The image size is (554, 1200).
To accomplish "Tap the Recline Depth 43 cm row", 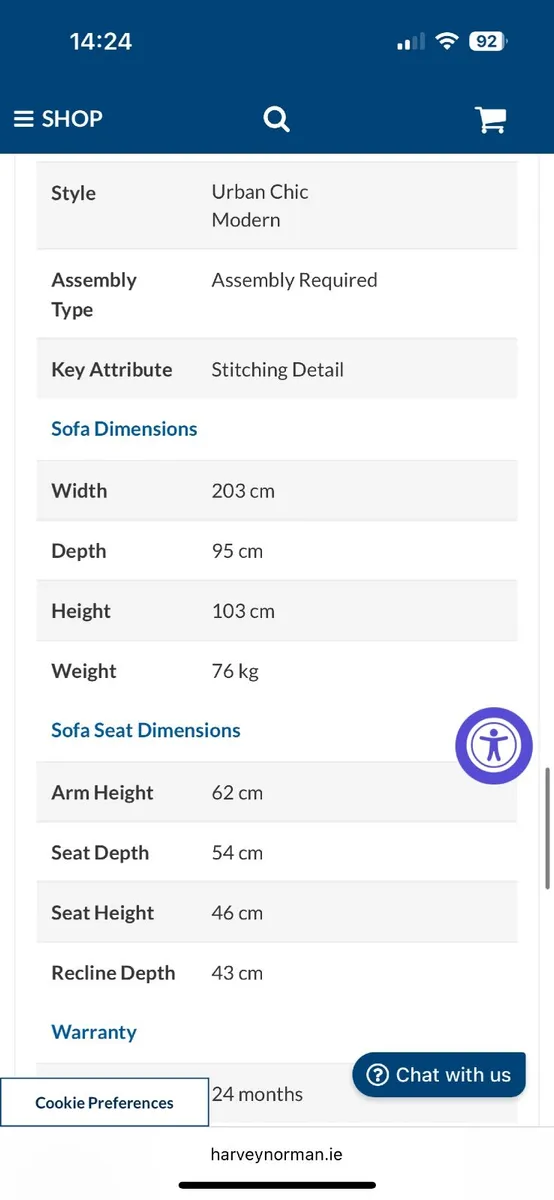I will (x=277, y=973).
